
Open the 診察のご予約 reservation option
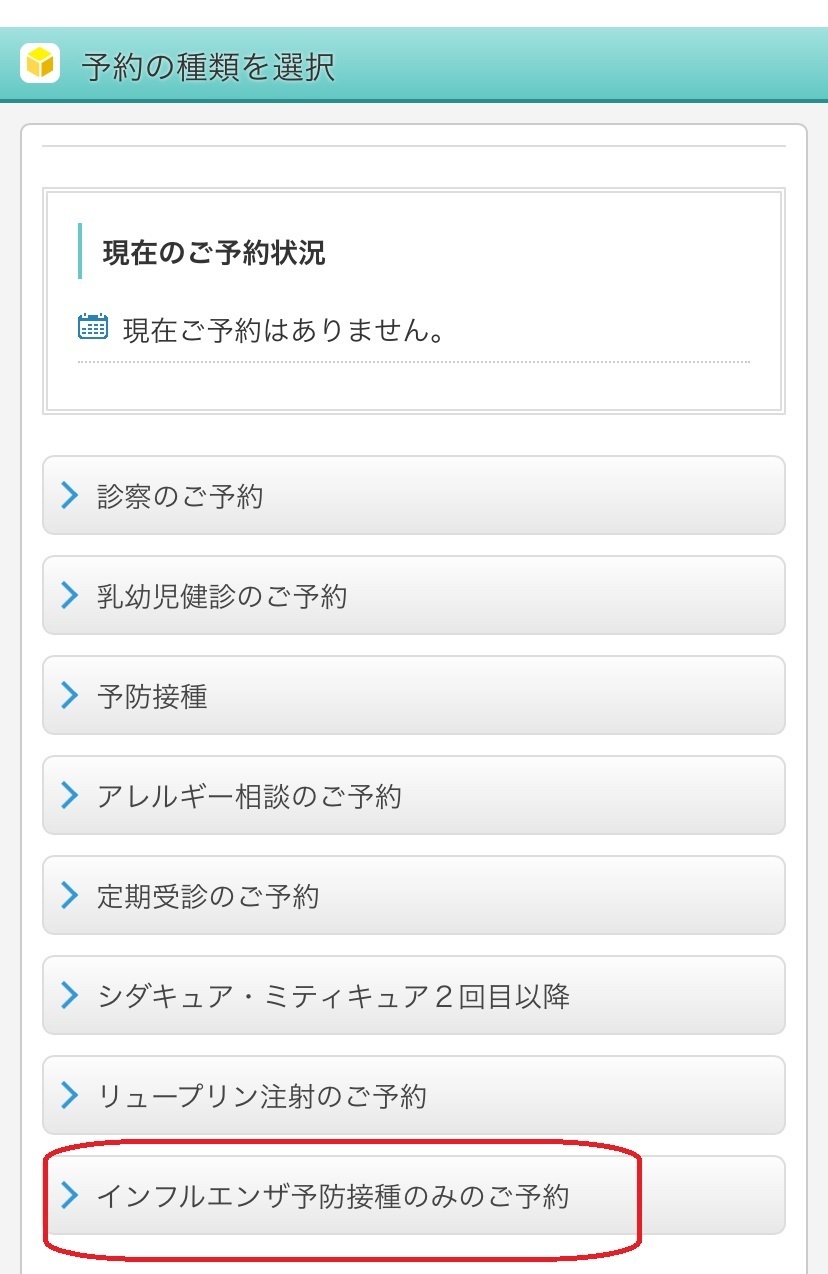coord(413,495)
